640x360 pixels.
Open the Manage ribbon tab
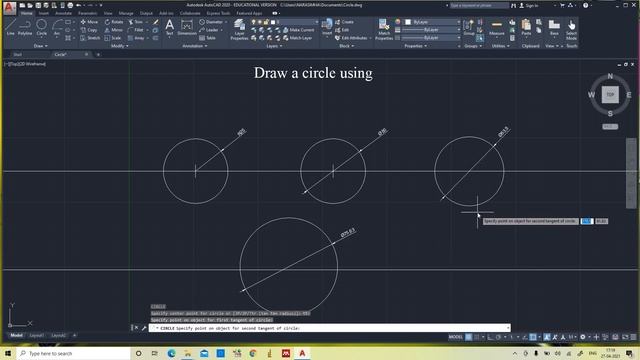[126, 13]
